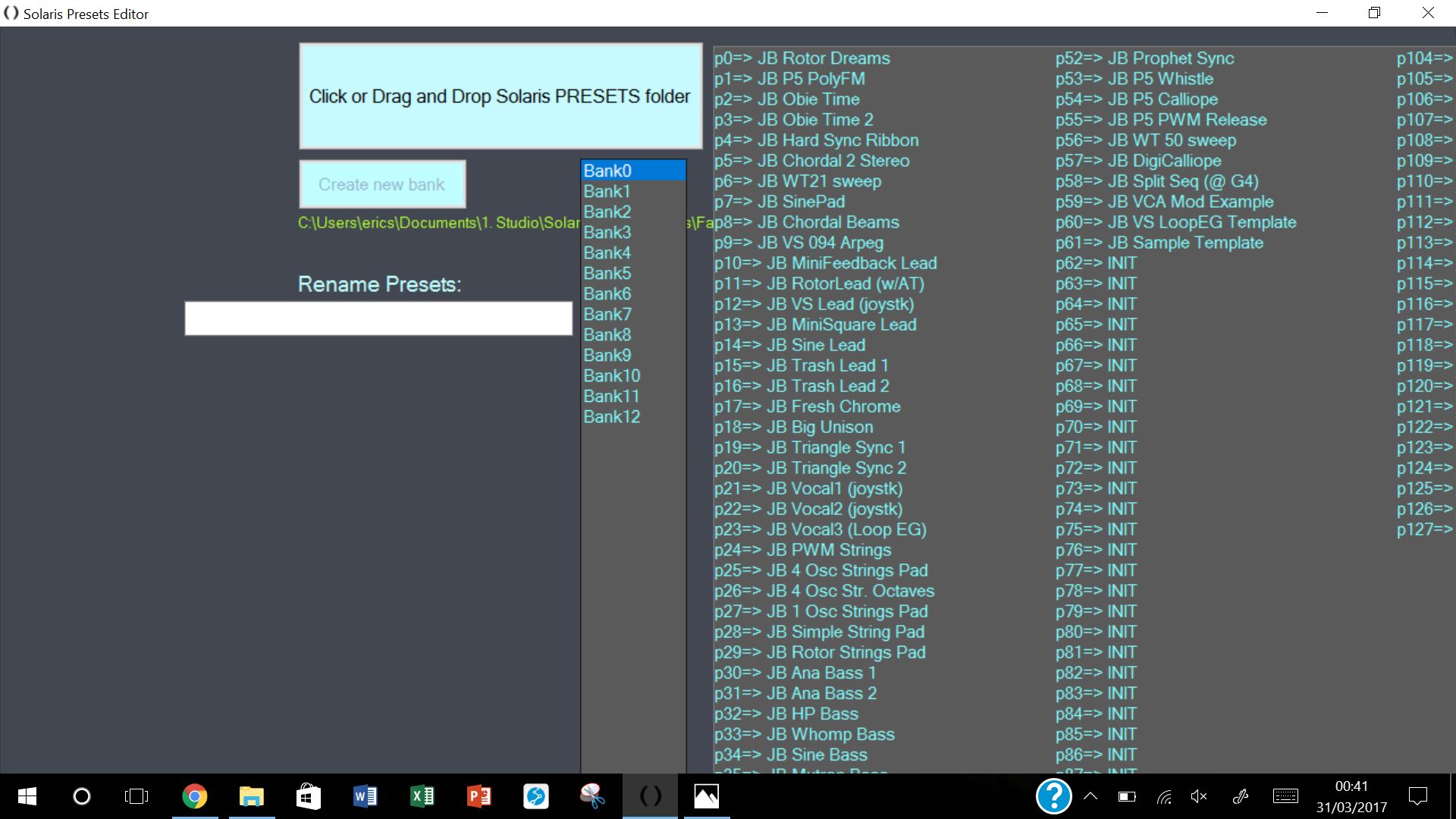
Task: Open Windows Store from taskbar
Action: [309, 796]
